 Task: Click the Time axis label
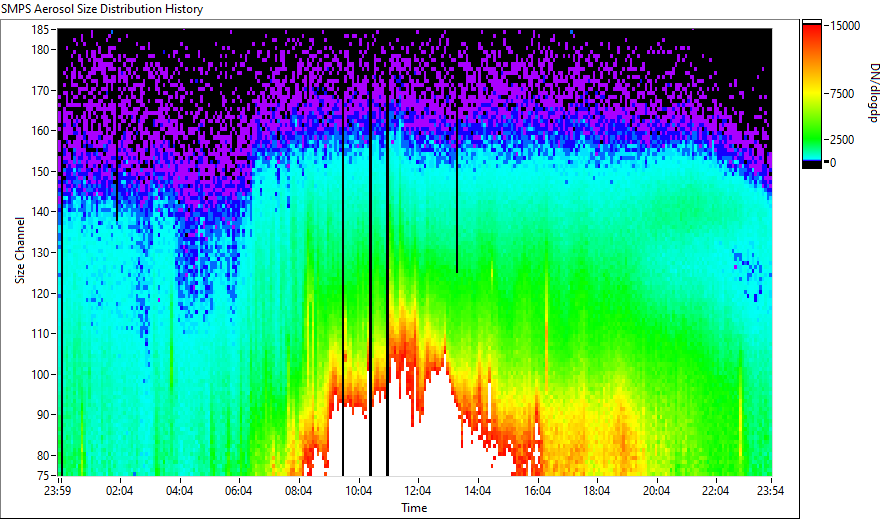(414, 508)
